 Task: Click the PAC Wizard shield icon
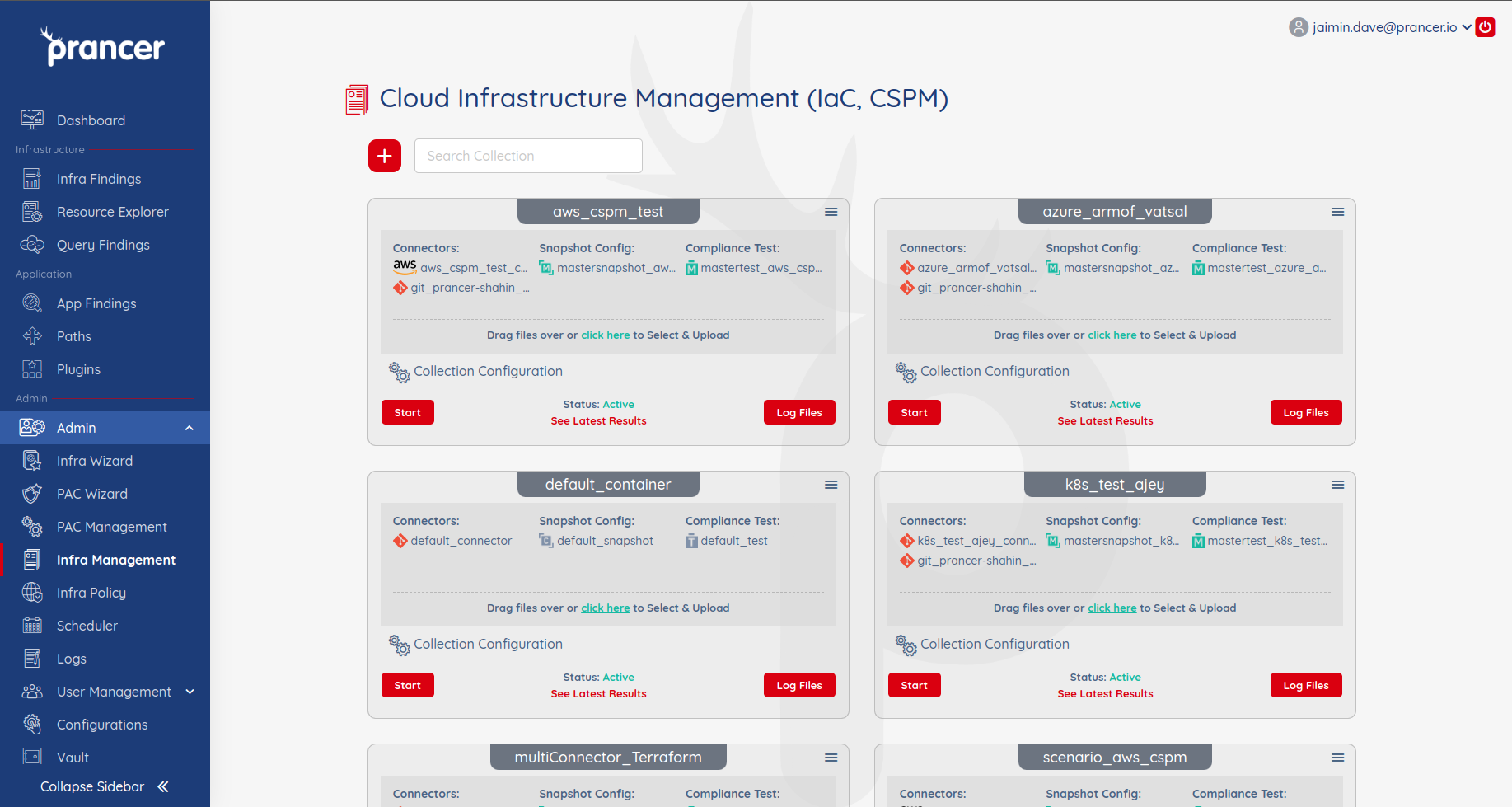click(x=32, y=494)
